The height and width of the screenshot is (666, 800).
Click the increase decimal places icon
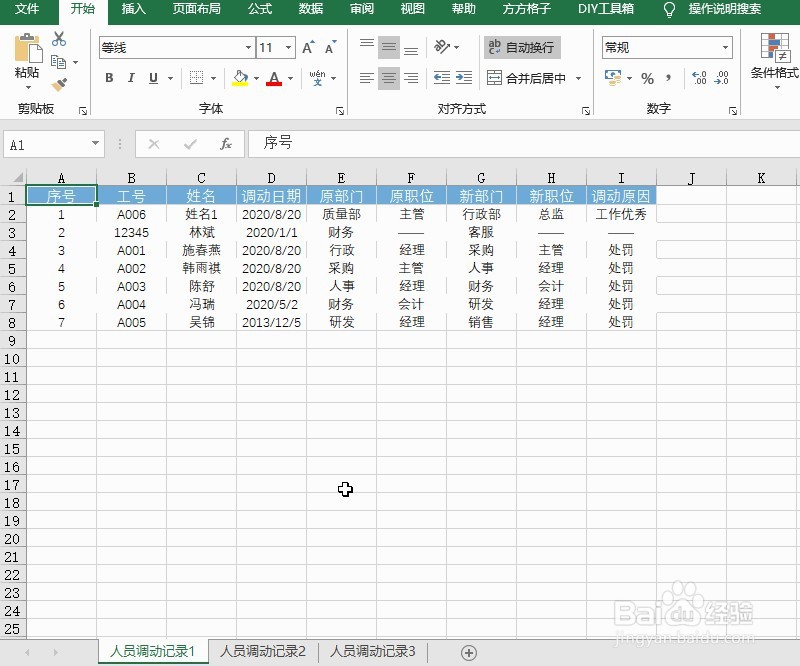click(698, 77)
